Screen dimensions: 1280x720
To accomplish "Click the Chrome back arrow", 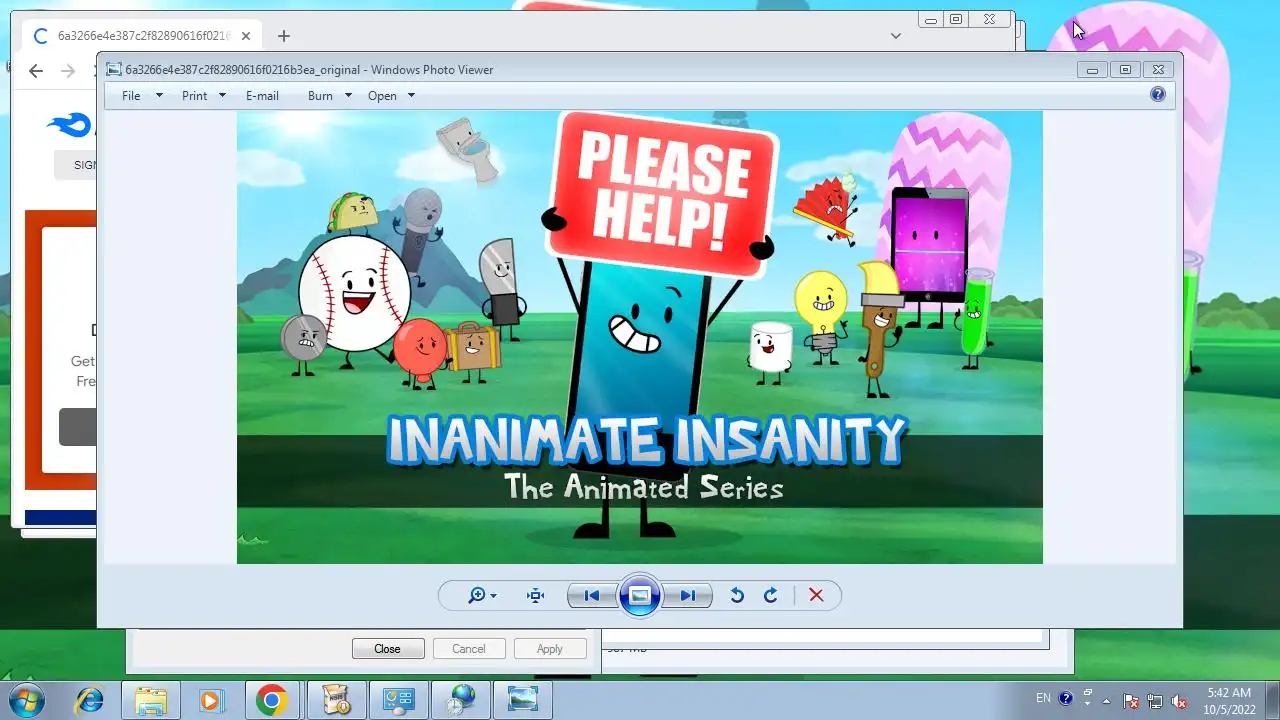I will [x=36, y=71].
